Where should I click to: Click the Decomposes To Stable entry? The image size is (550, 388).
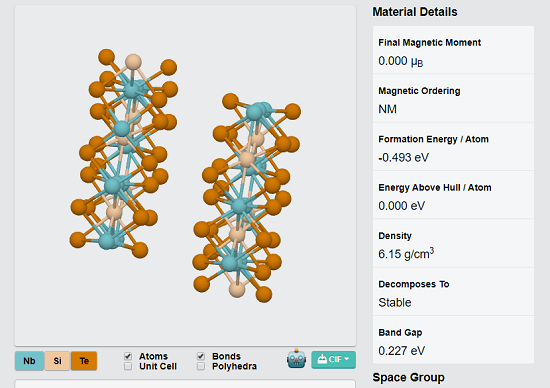pos(453,293)
